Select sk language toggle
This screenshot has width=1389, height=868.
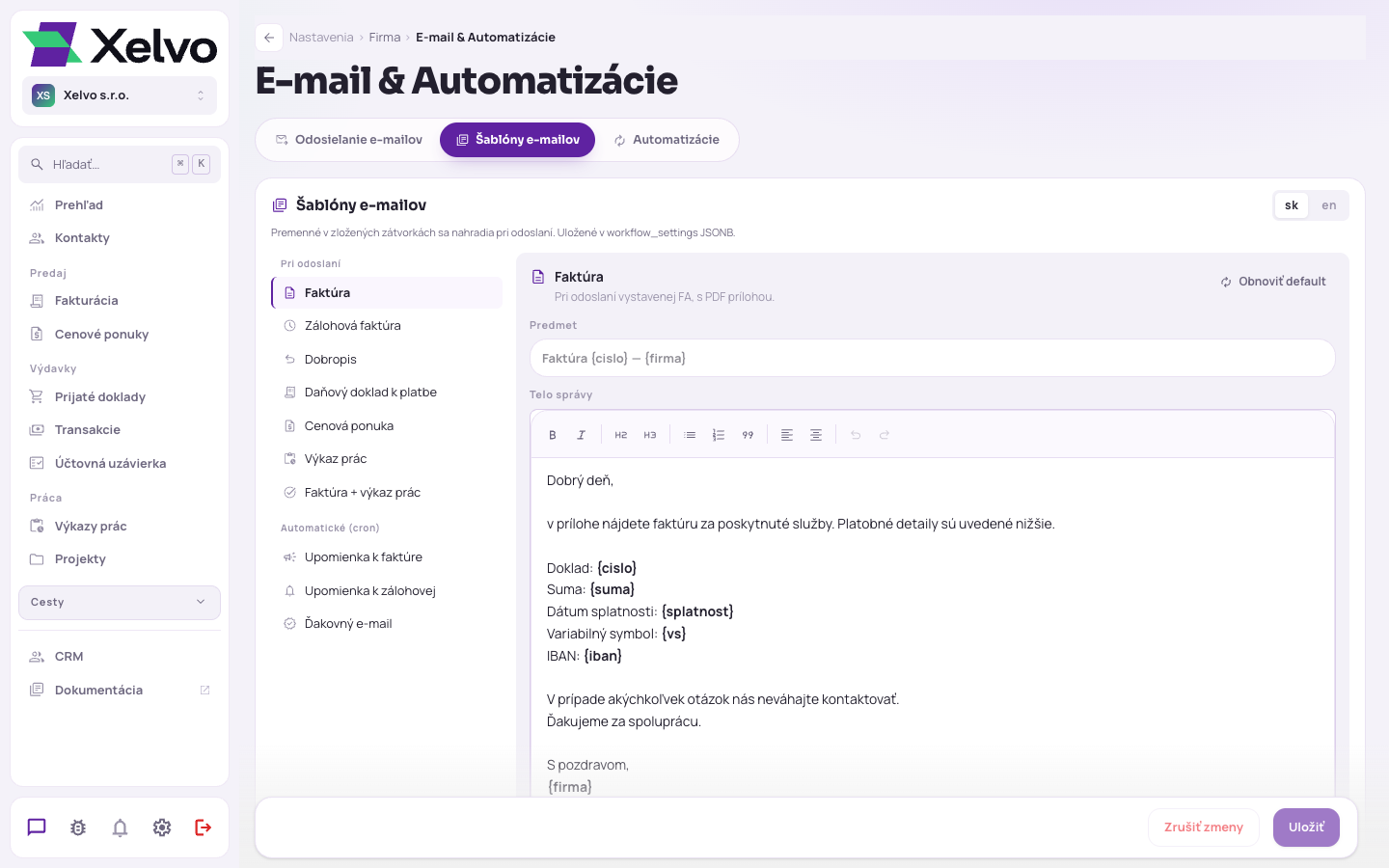1292,205
